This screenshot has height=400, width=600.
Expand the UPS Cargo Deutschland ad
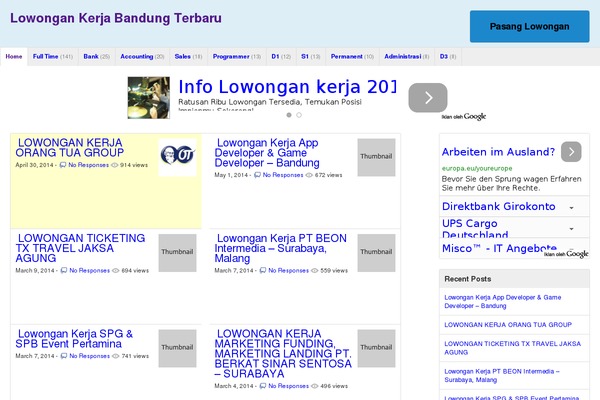(514, 227)
